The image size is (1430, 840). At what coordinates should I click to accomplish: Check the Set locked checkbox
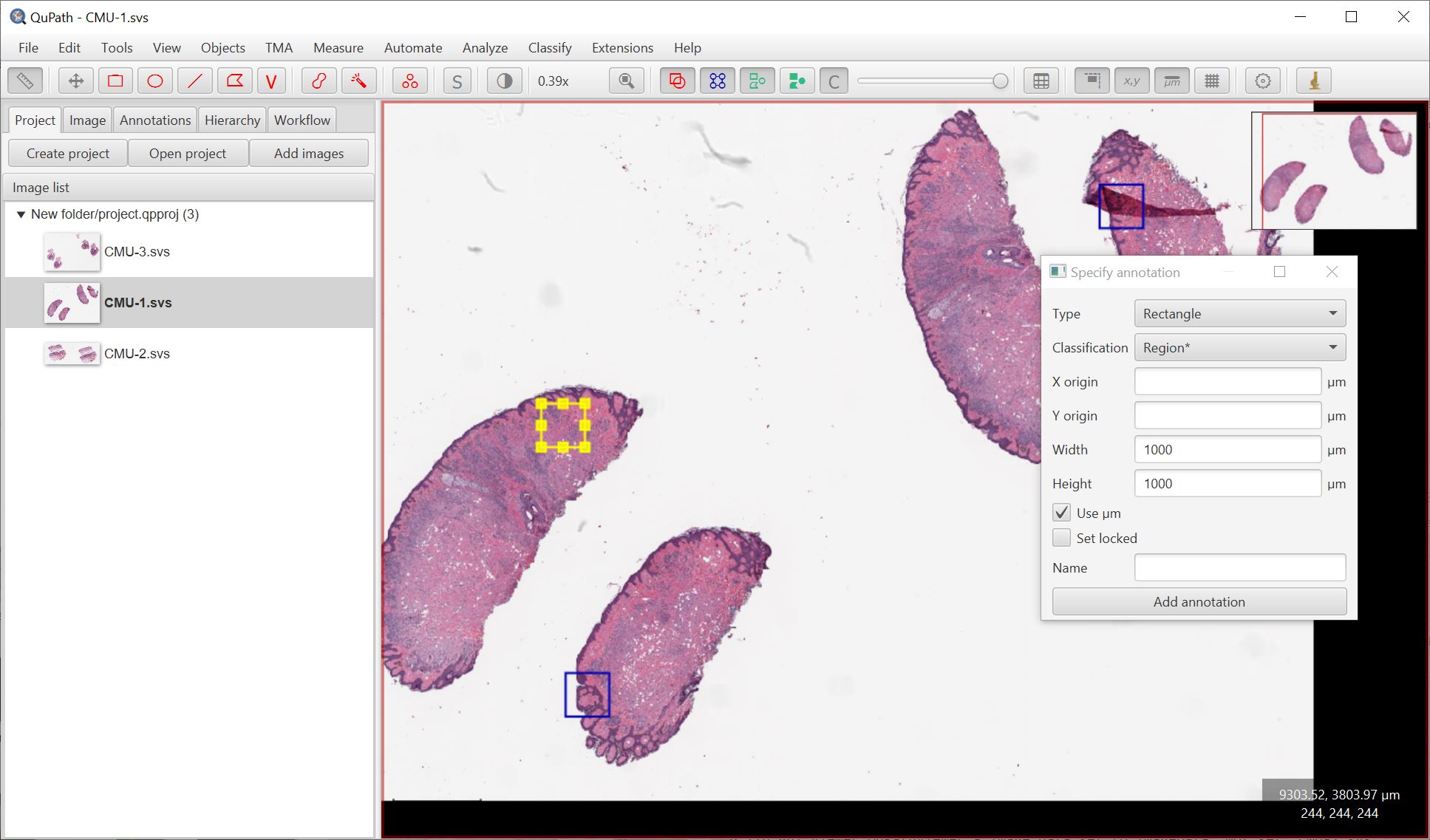1061,537
